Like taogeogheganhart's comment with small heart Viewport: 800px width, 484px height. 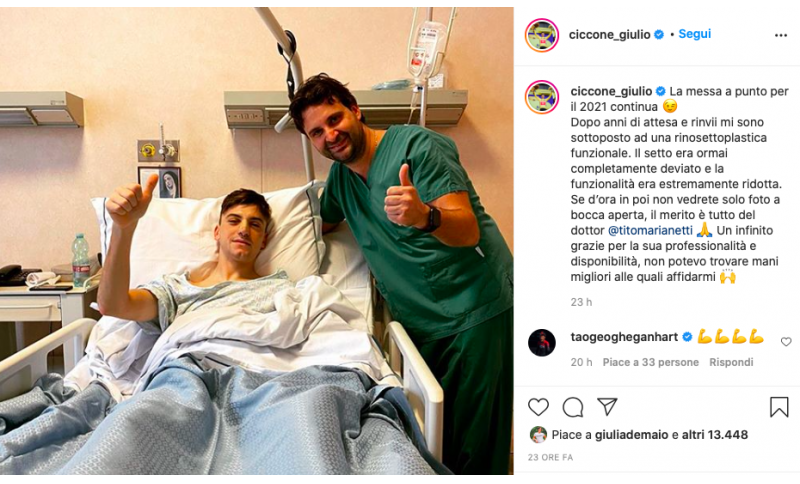point(786,342)
